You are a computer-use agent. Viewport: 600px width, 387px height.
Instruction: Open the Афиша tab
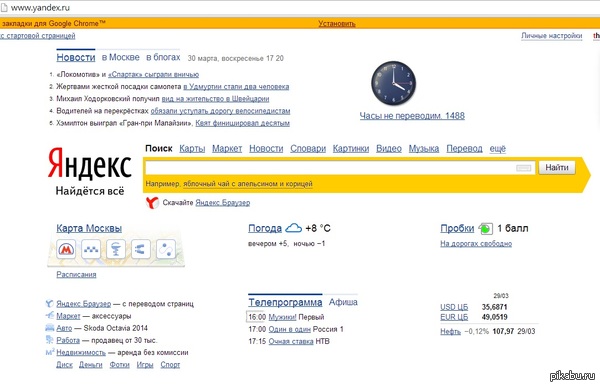pyautogui.click(x=343, y=302)
